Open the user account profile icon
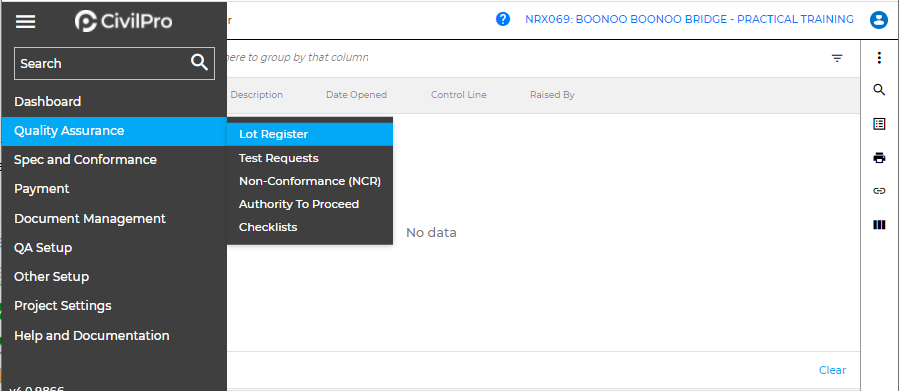899x391 pixels. pyautogui.click(x=878, y=20)
